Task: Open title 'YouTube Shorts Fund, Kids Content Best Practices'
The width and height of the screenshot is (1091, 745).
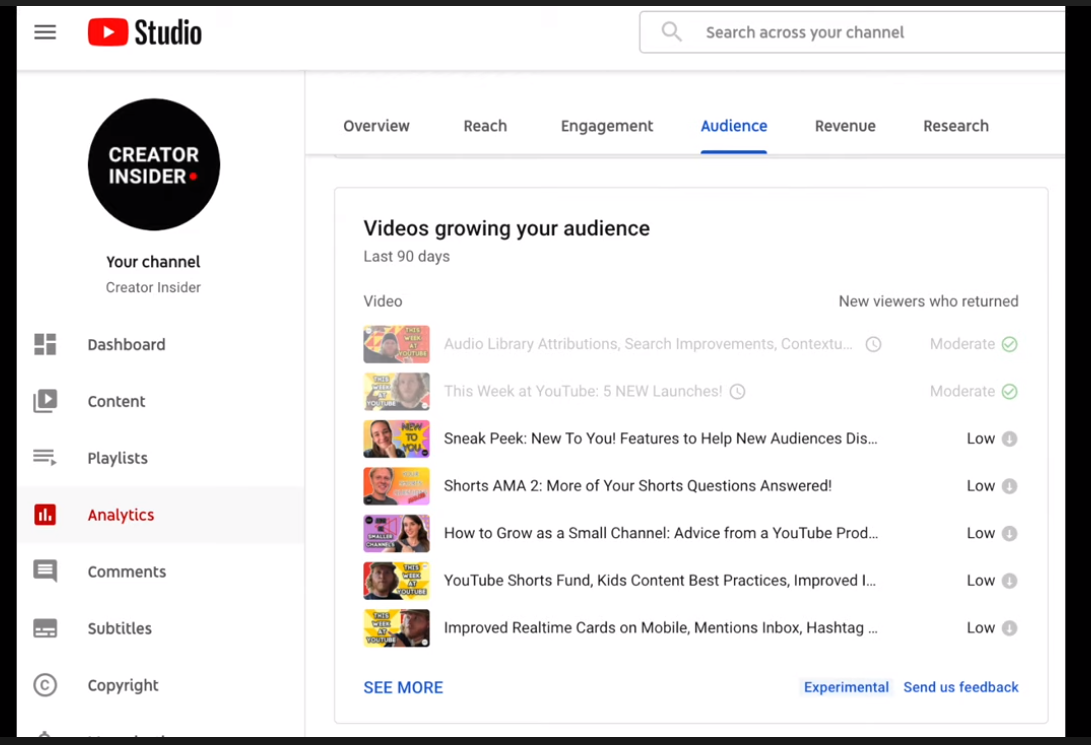Action: pos(660,581)
